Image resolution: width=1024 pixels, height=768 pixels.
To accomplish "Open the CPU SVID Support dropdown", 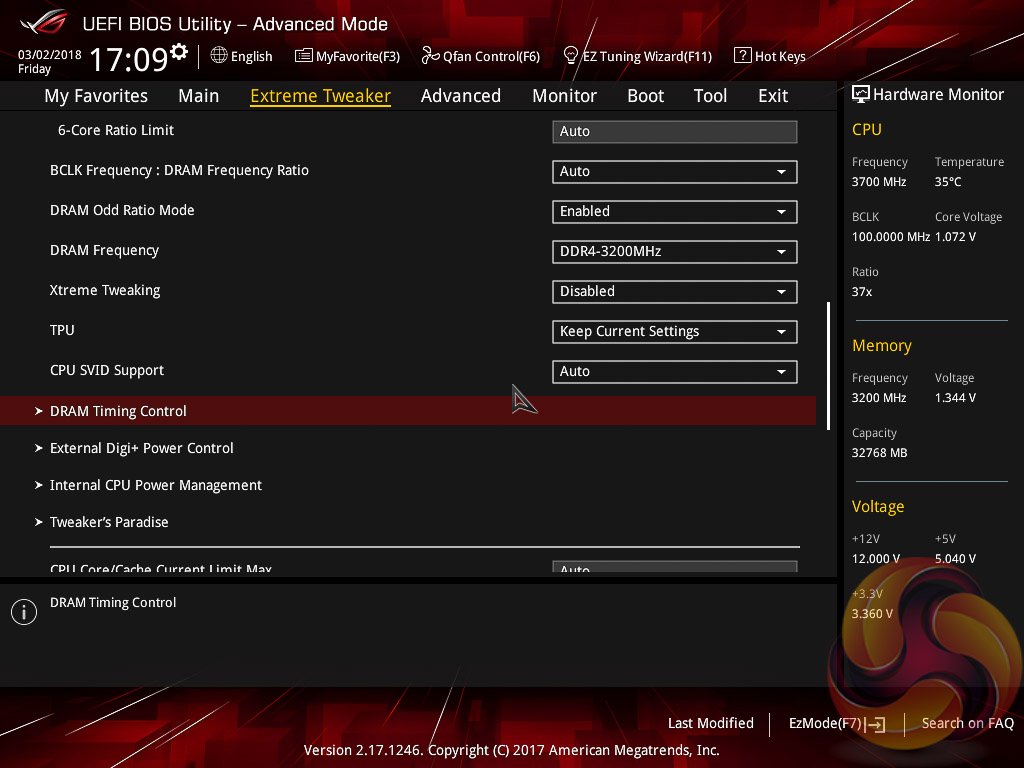I will pos(675,372).
